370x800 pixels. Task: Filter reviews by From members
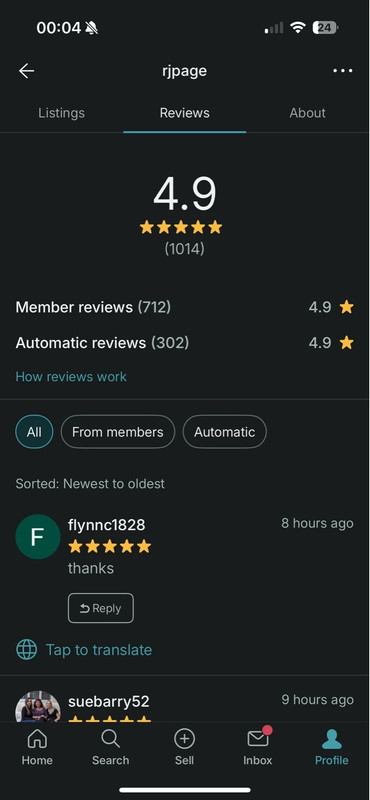(x=118, y=432)
